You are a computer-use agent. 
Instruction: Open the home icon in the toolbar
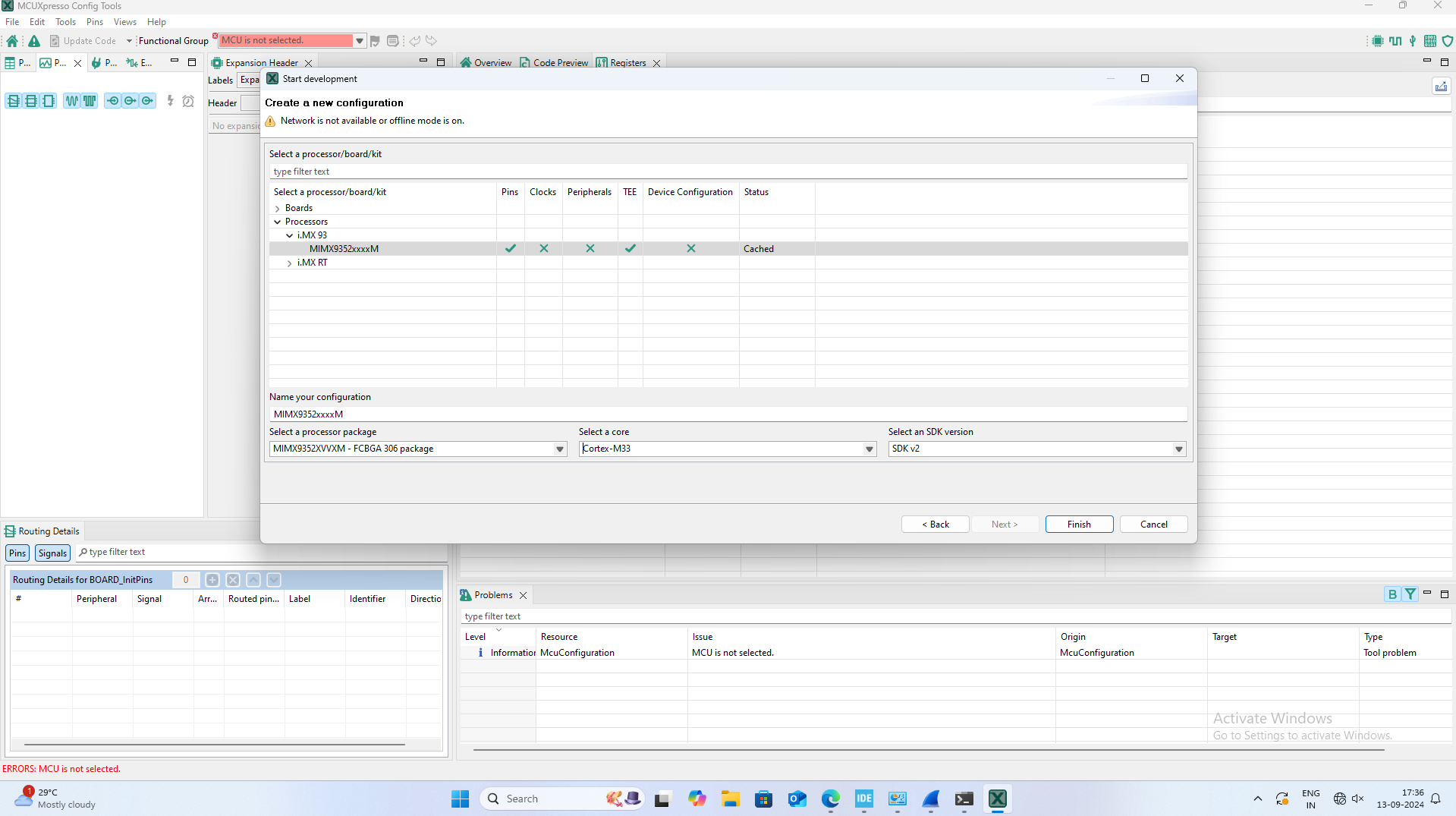pyautogui.click(x=12, y=41)
